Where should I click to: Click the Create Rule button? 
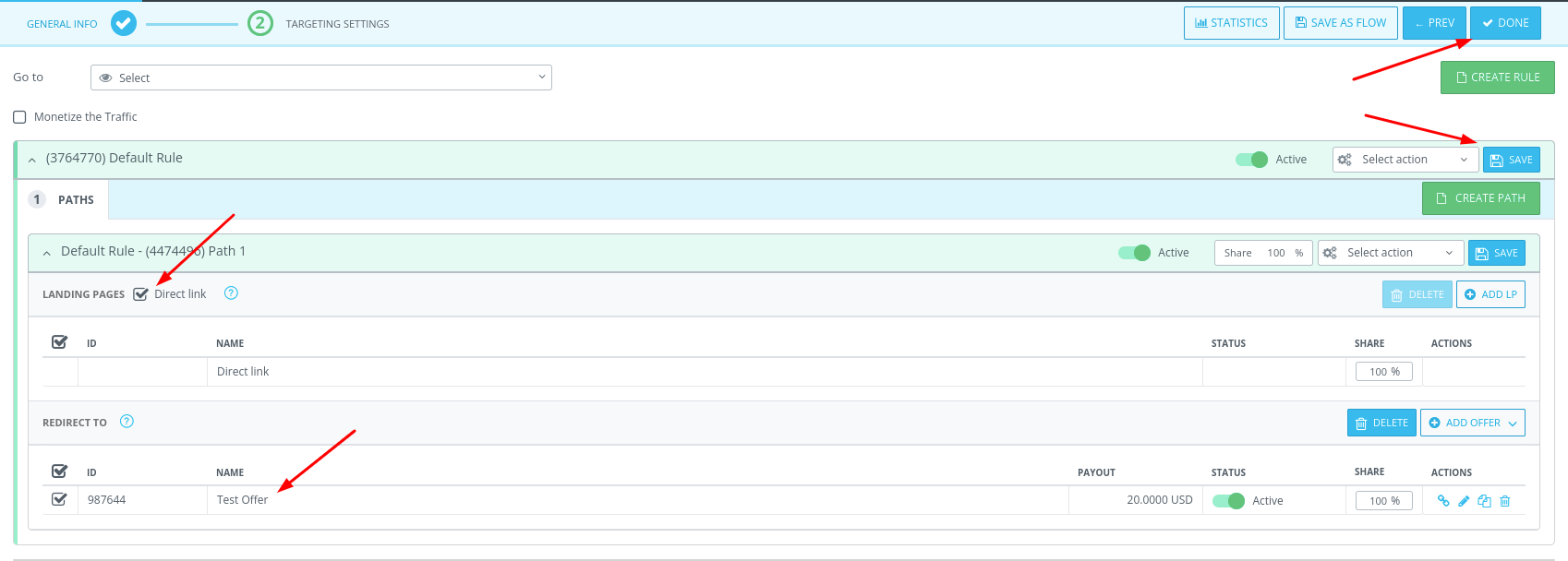1497,78
